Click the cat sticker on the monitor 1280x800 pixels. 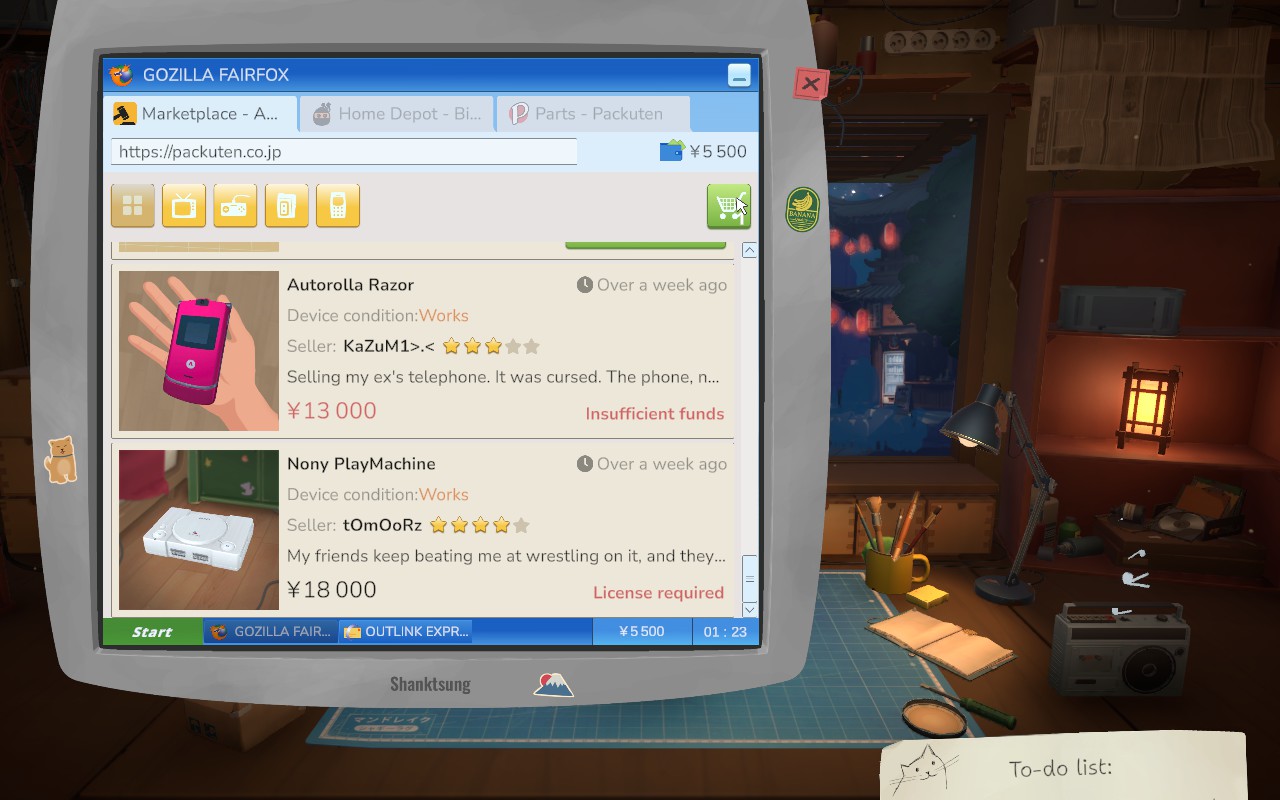61,460
